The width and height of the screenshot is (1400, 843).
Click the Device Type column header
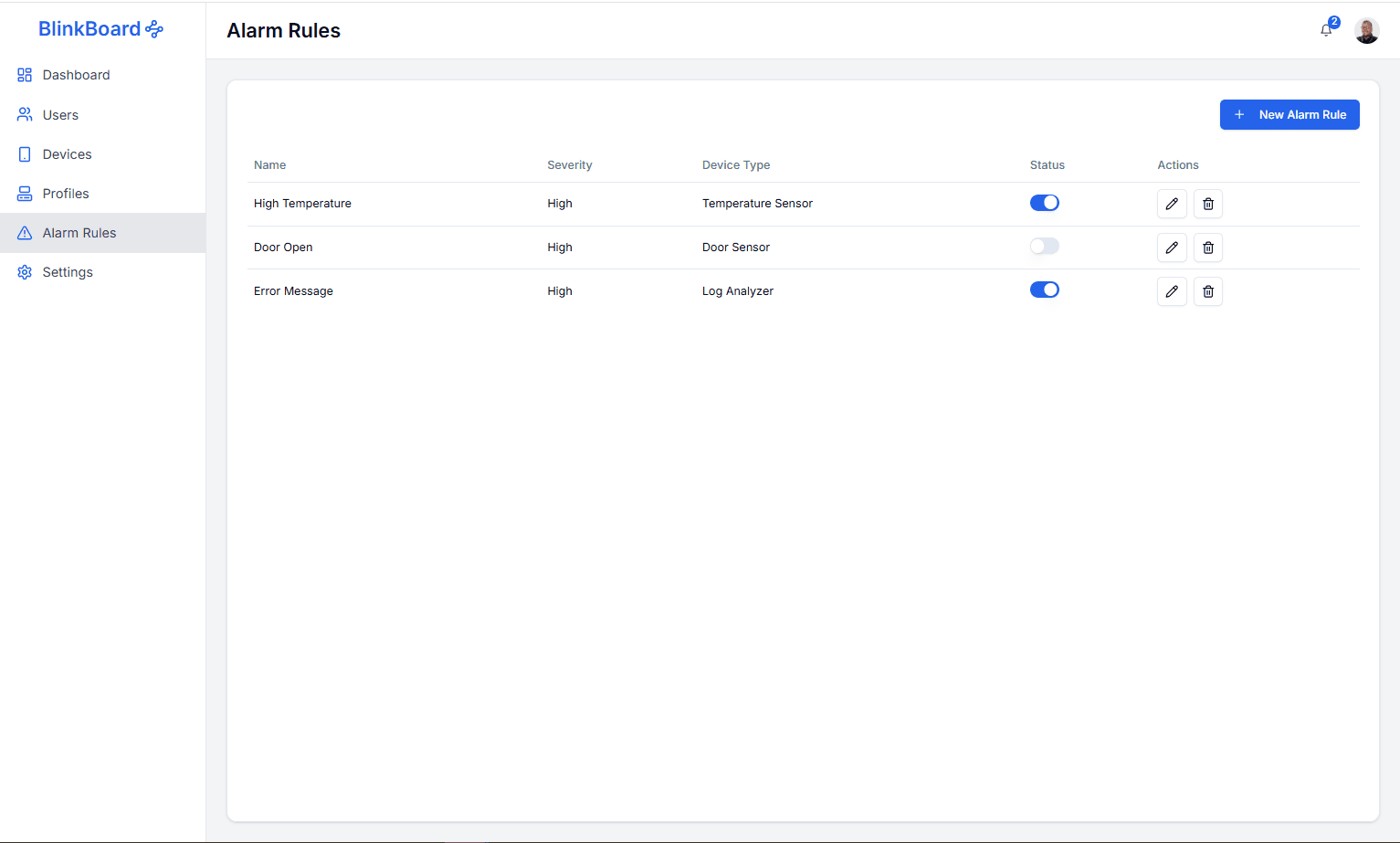[x=736, y=165]
